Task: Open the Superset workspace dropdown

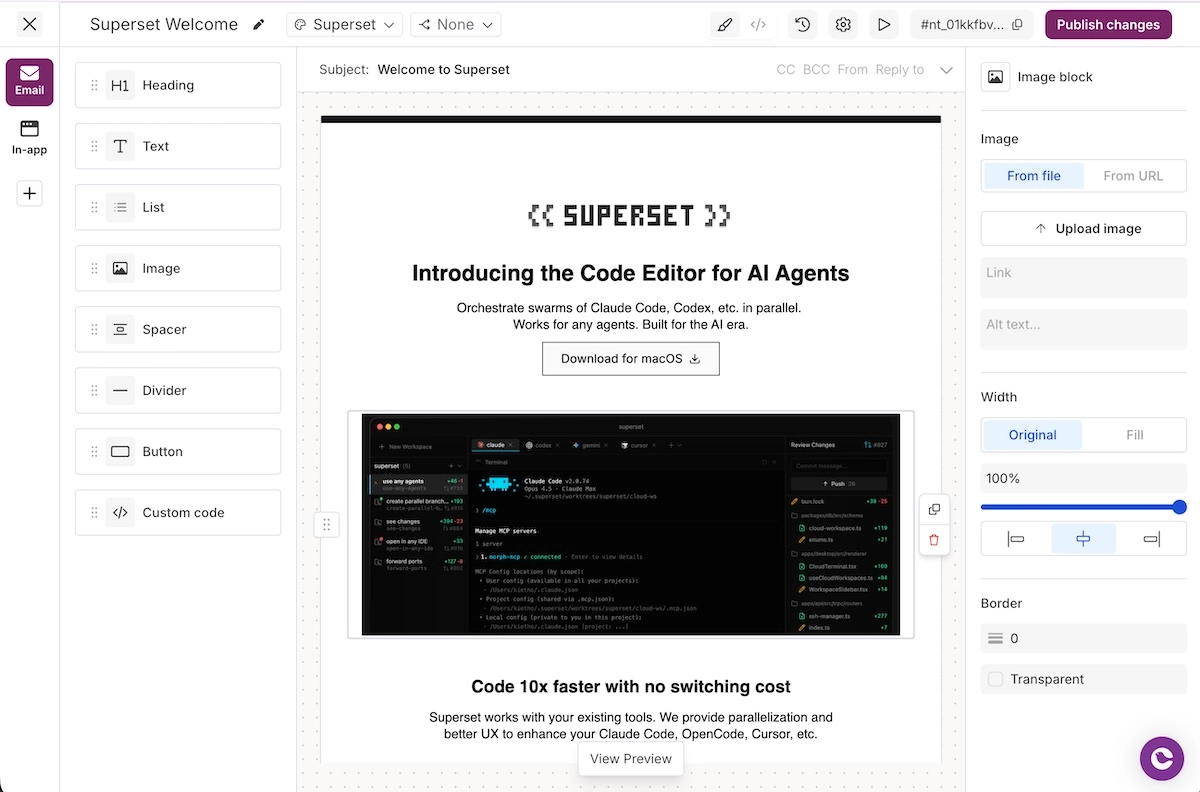Action: [x=344, y=23]
